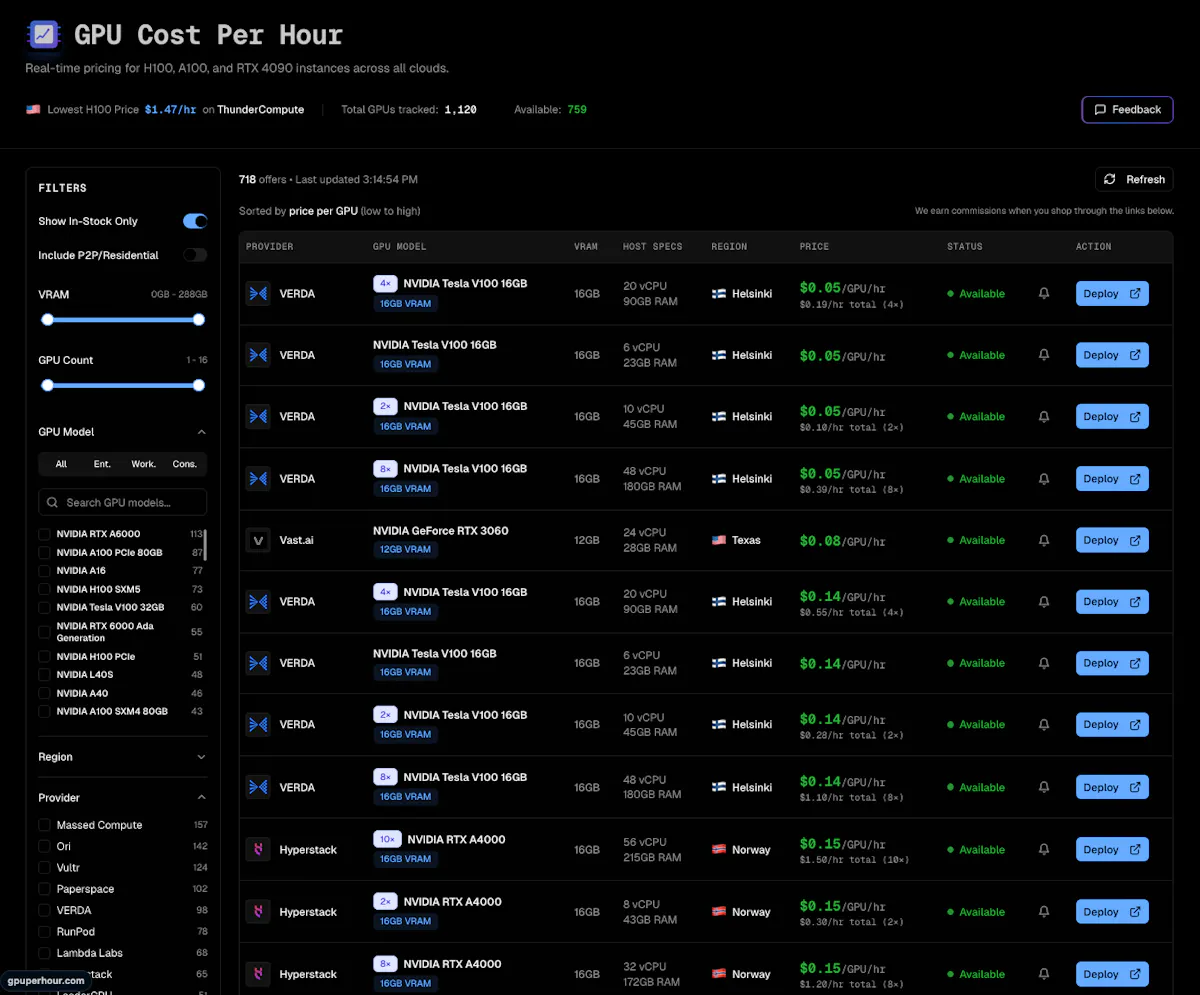This screenshot has width=1200, height=995.
Task: Tick the Massed Compute provider checkbox
Action: [44, 825]
